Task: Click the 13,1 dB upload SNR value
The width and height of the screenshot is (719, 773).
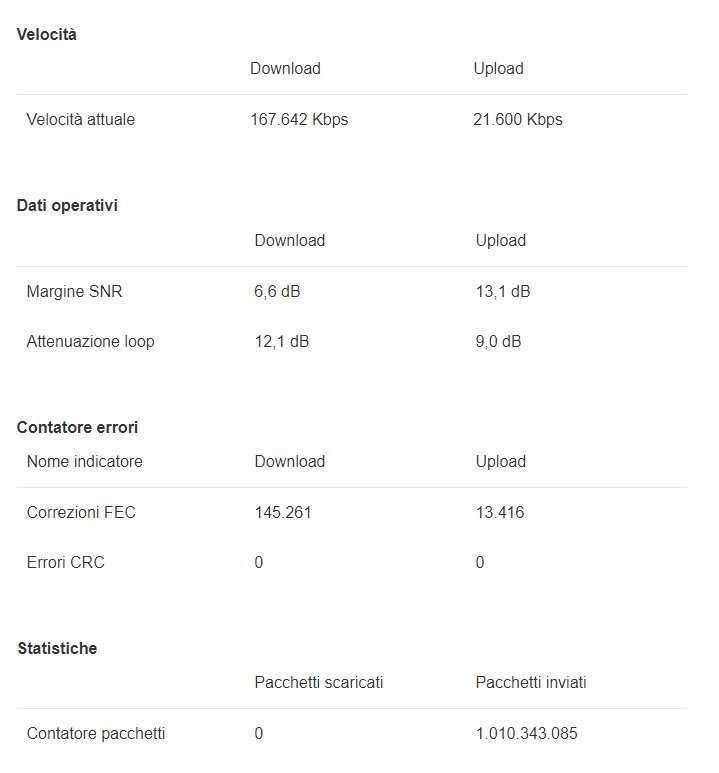Action: coord(503,292)
